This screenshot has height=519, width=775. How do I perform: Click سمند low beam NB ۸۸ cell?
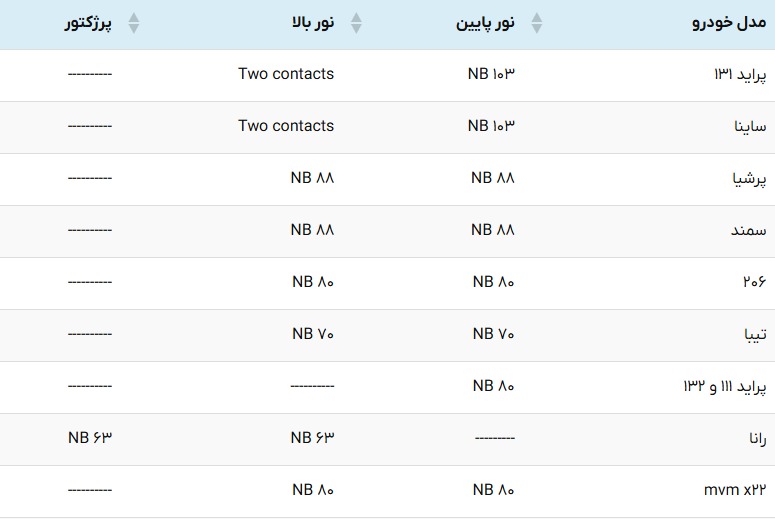click(493, 229)
